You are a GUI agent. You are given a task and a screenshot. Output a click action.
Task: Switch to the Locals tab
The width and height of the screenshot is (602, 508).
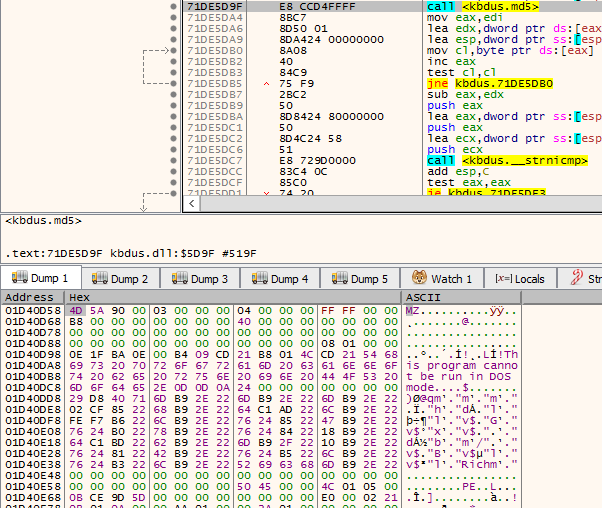(x=520, y=279)
